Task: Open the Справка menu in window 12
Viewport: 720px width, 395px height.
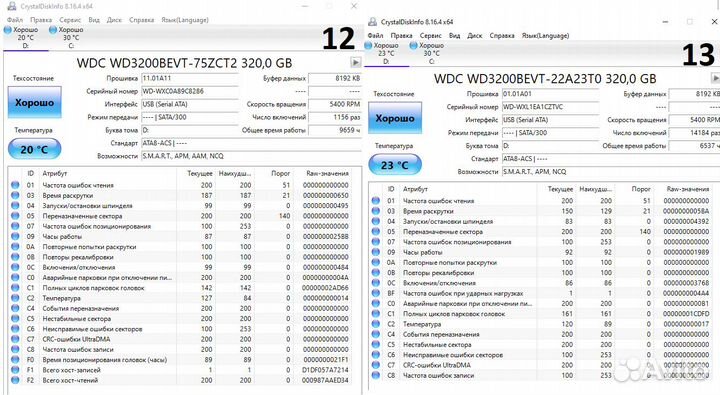Action: [141, 20]
